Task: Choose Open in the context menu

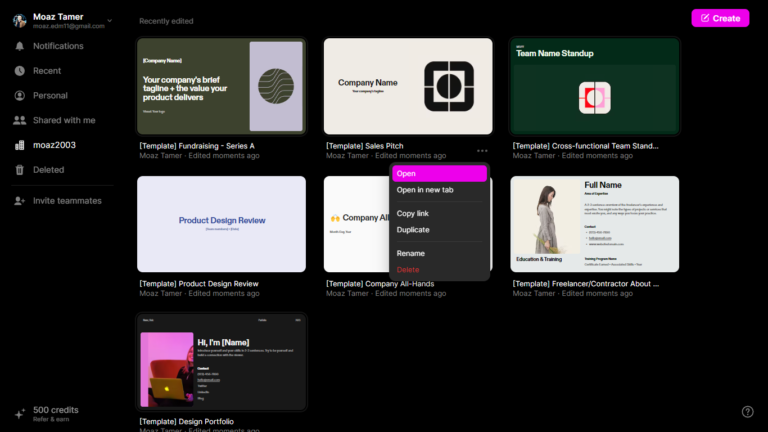Action: [438, 174]
